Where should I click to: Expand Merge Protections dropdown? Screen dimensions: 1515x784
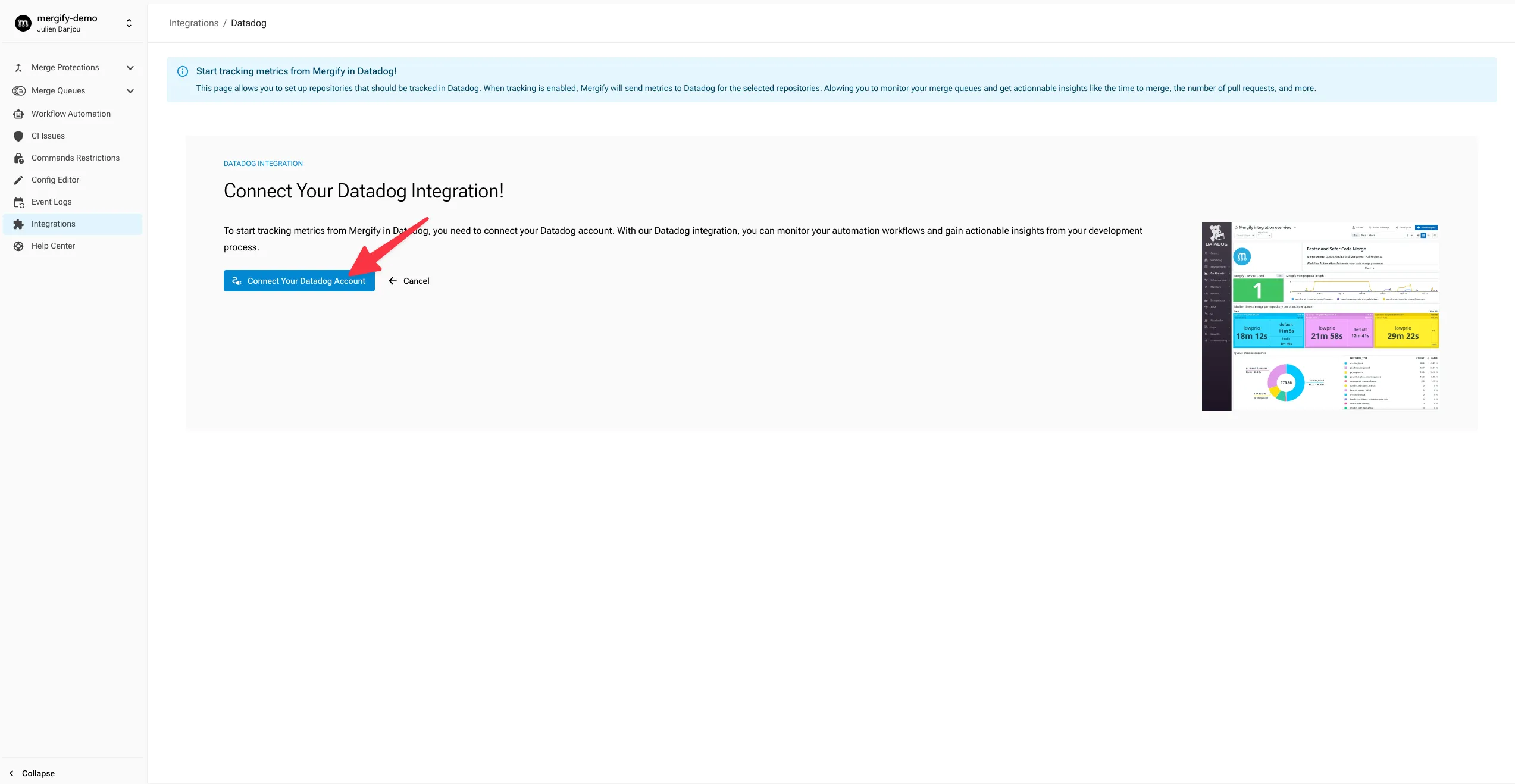129,68
